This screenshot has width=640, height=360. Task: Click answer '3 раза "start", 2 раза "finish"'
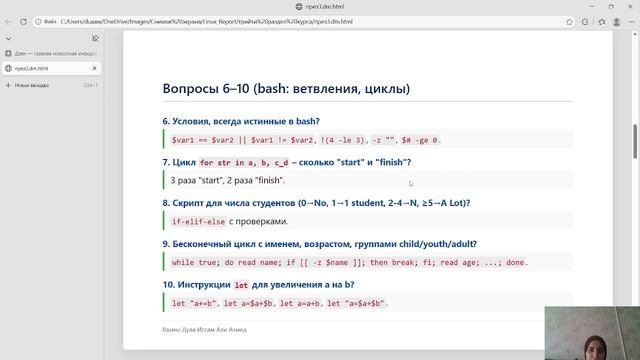point(228,180)
